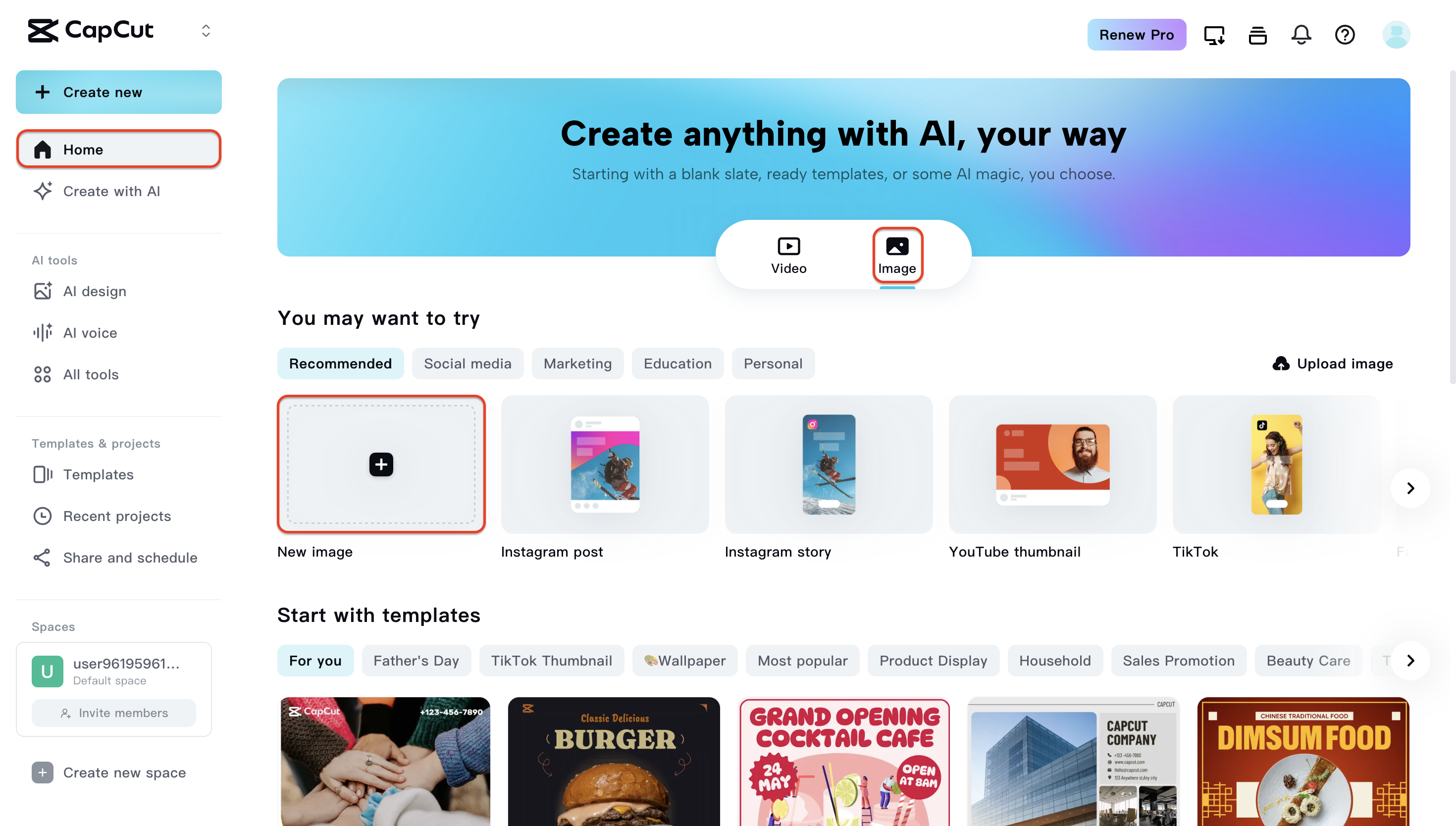Screen dimensions: 1456x826
Task: Open the desktop app download icon
Action: (1214, 35)
